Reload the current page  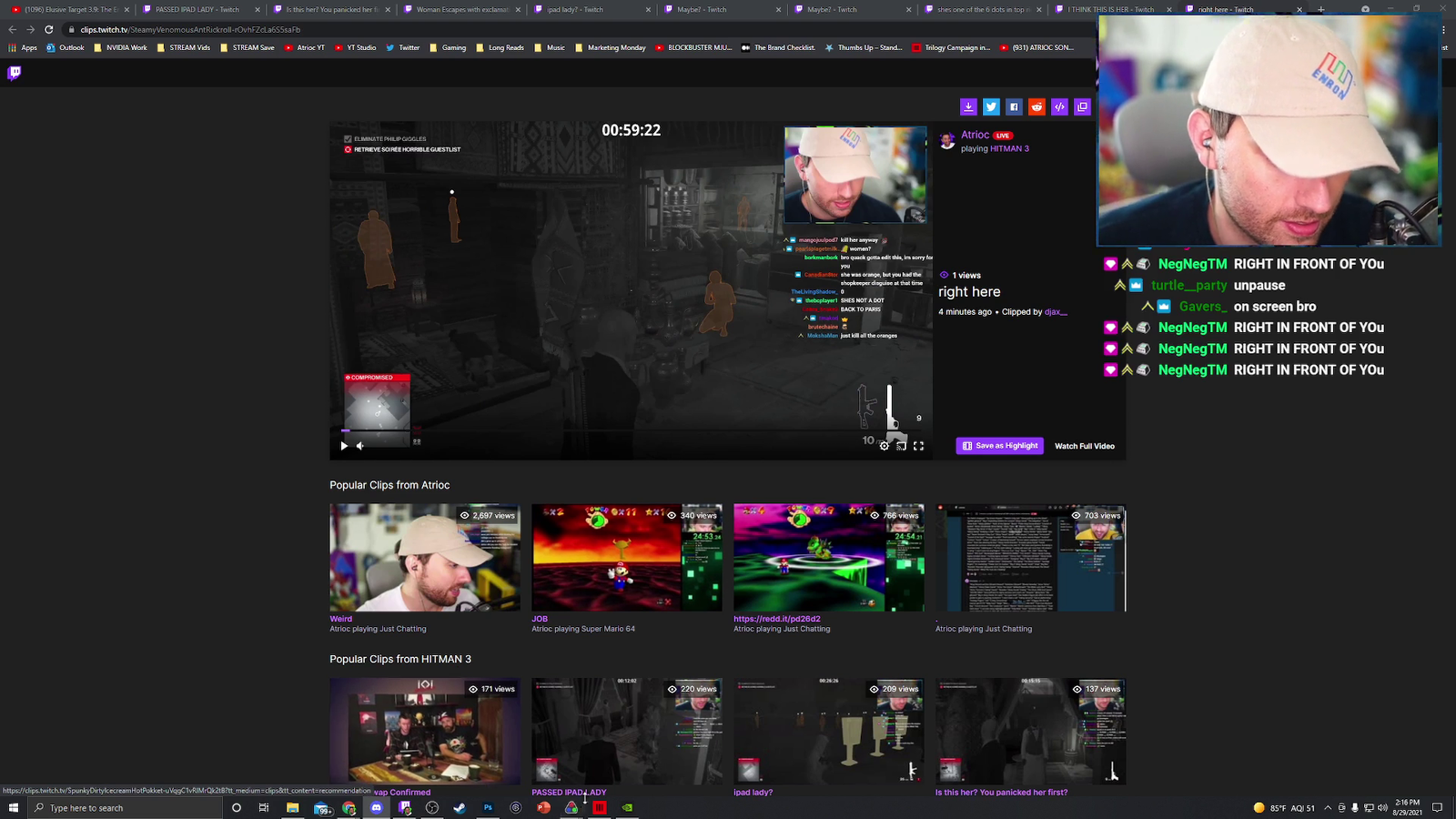coord(48,29)
